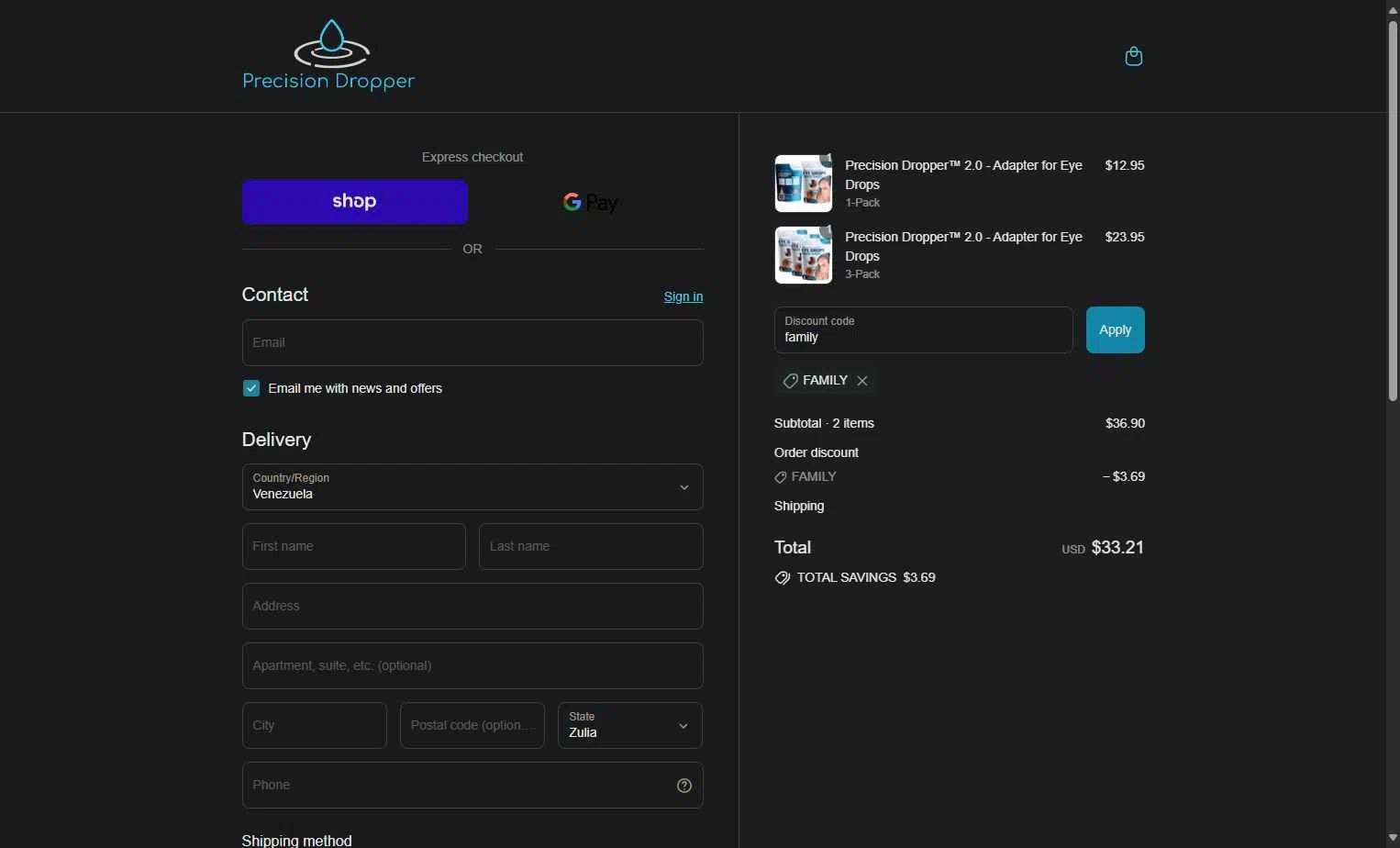Click the $36.90 subtotal amount
Image resolution: width=1400 pixels, height=848 pixels.
click(x=1125, y=424)
